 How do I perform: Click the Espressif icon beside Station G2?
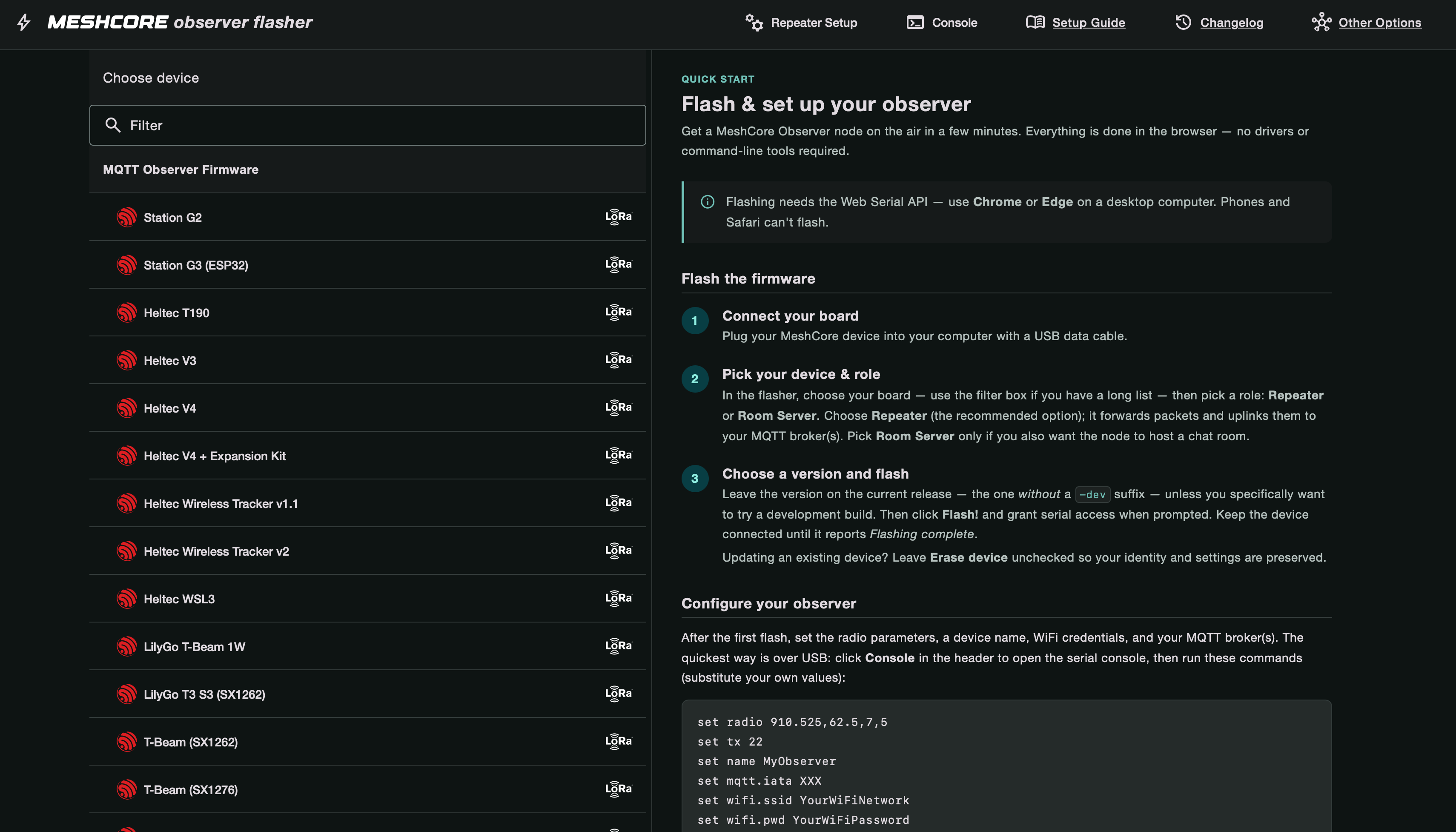[x=127, y=217]
